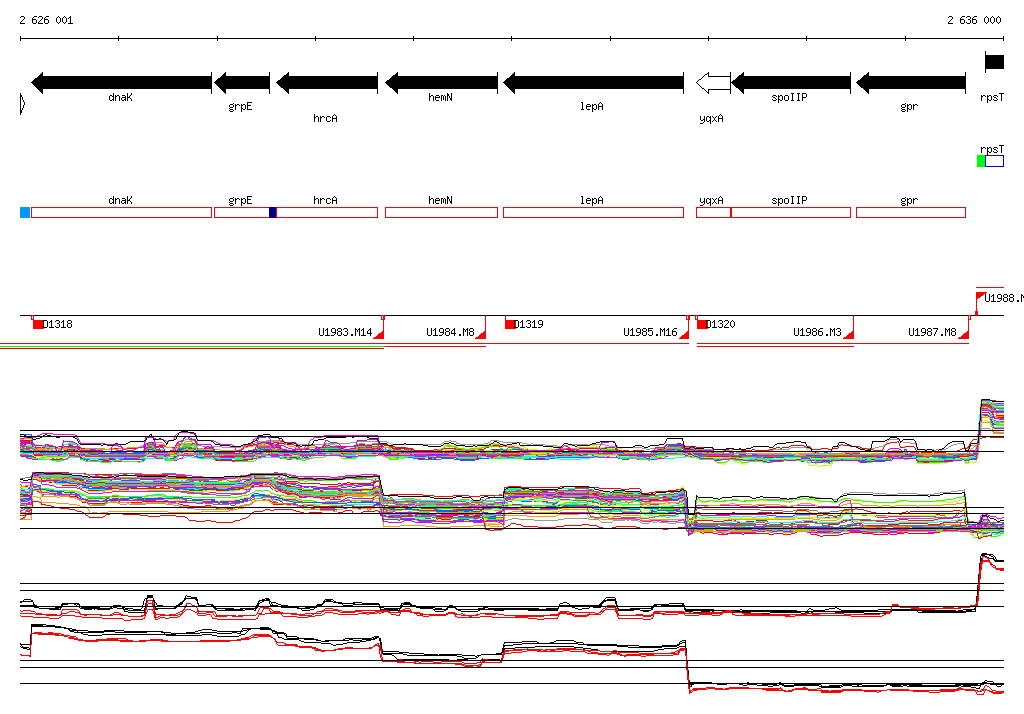
Task: Click the end coordinate 2 636 000
Action: click(x=974, y=20)
